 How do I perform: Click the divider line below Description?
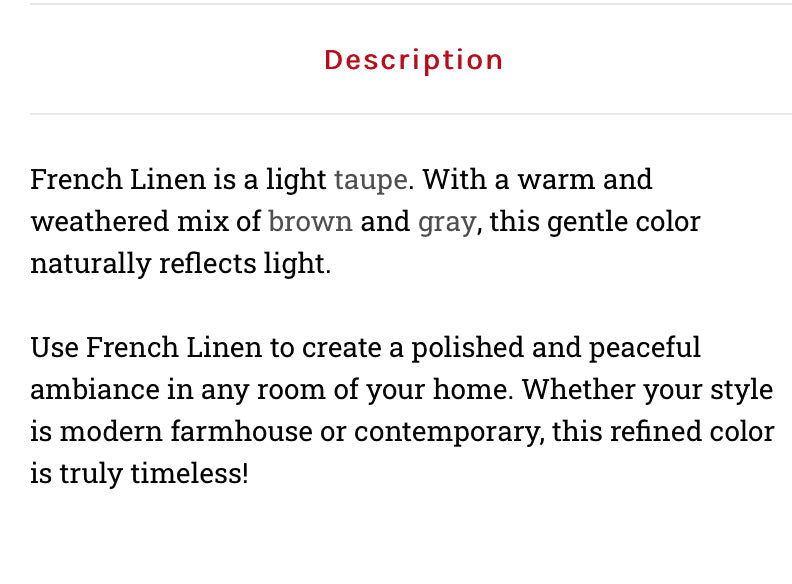coord(411,114)
